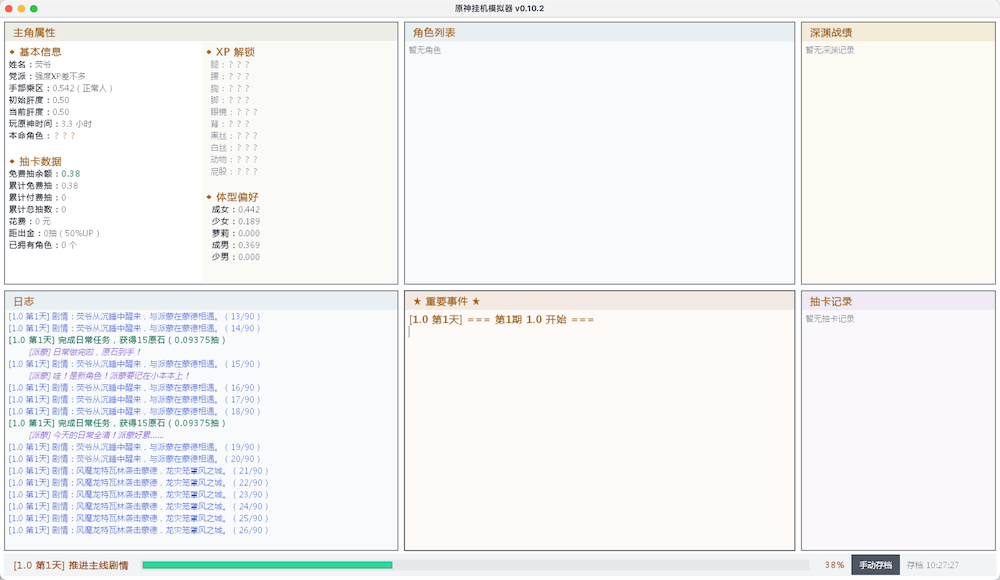The image size is (1000, 580).
Task: Click the log line 今天的日常全清
Action: tap(96, 435)
